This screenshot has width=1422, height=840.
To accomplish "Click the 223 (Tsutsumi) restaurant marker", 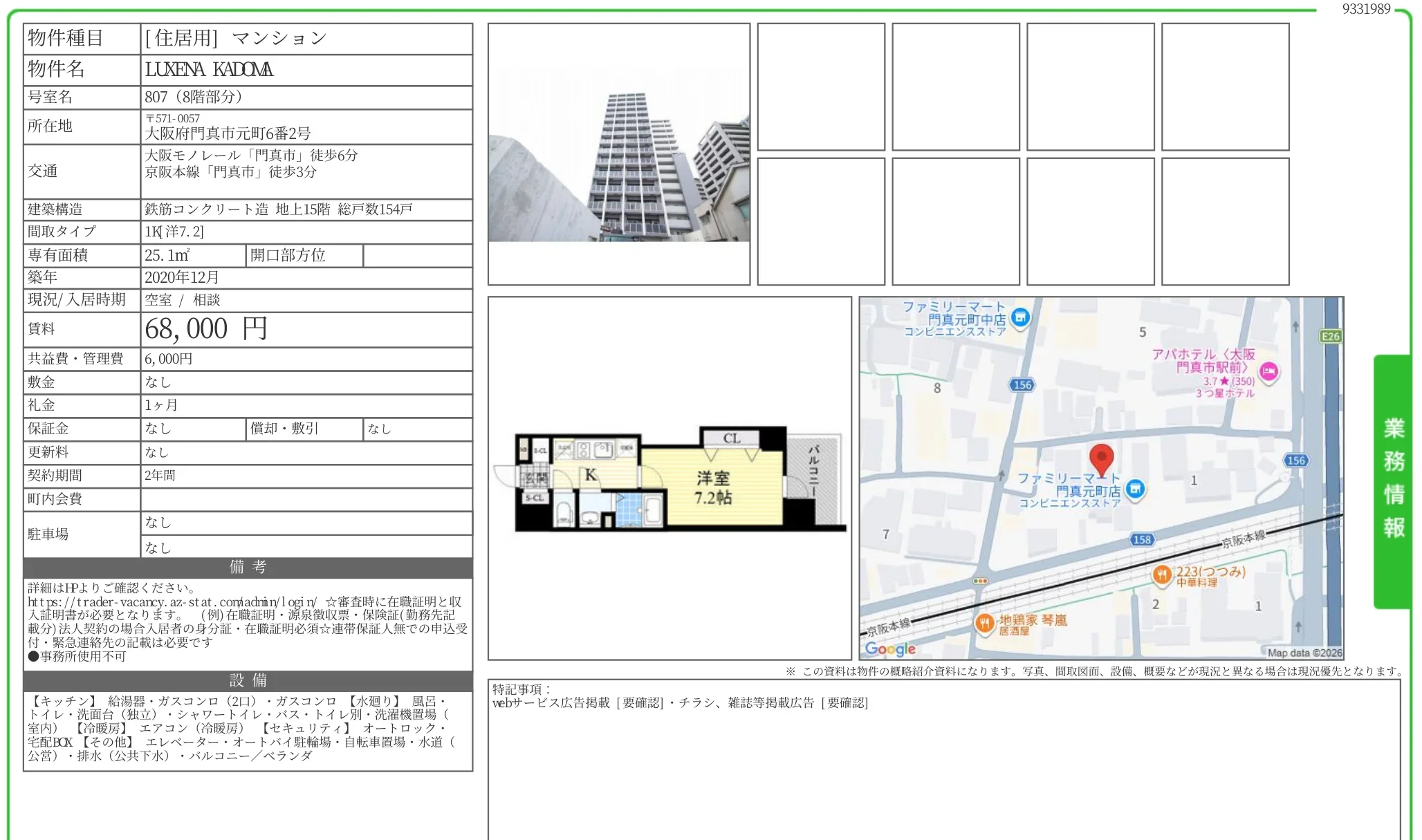I will click(x=1162, y=575).
